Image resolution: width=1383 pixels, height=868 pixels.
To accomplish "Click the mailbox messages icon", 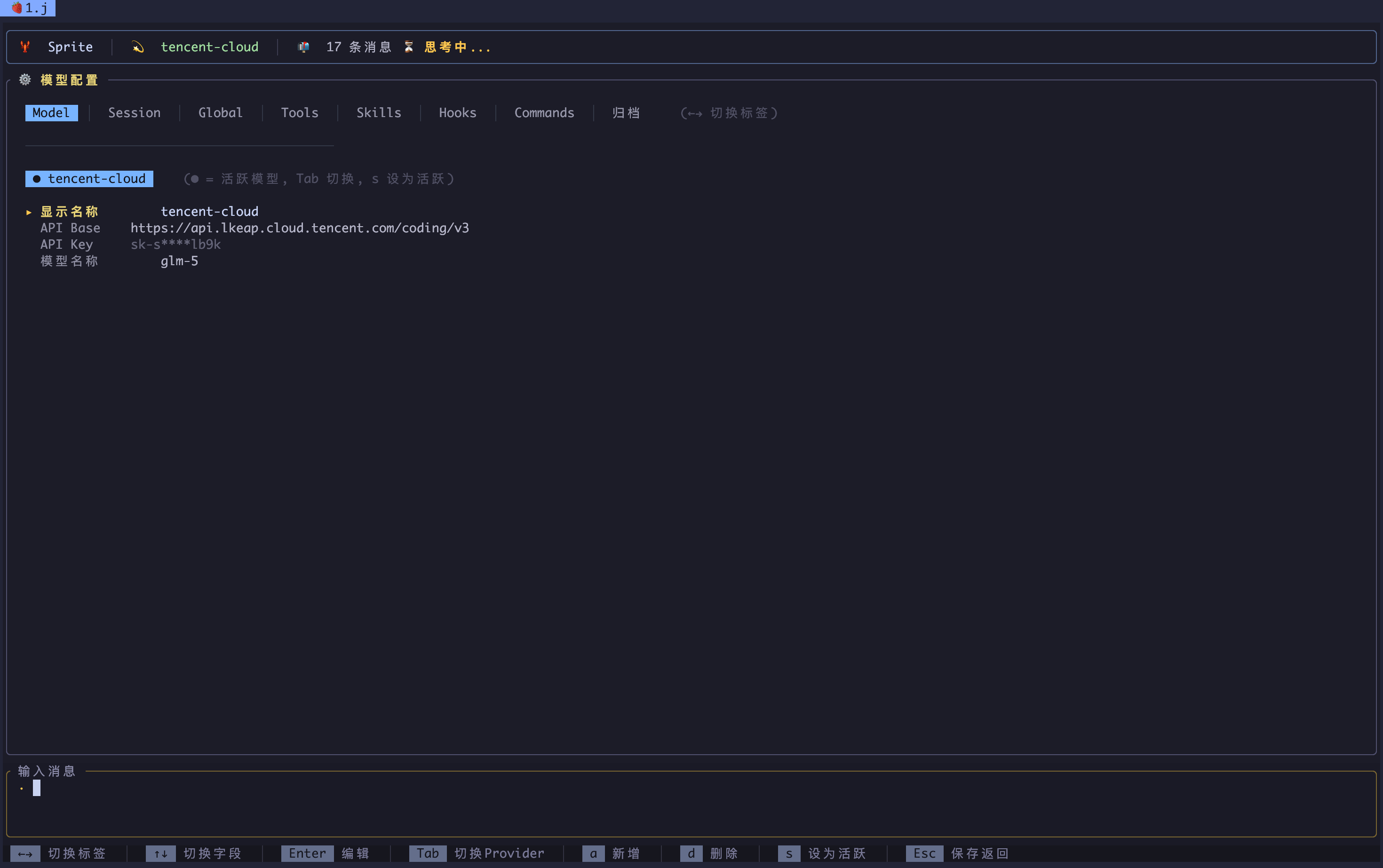I will click(x=304, y=47).
